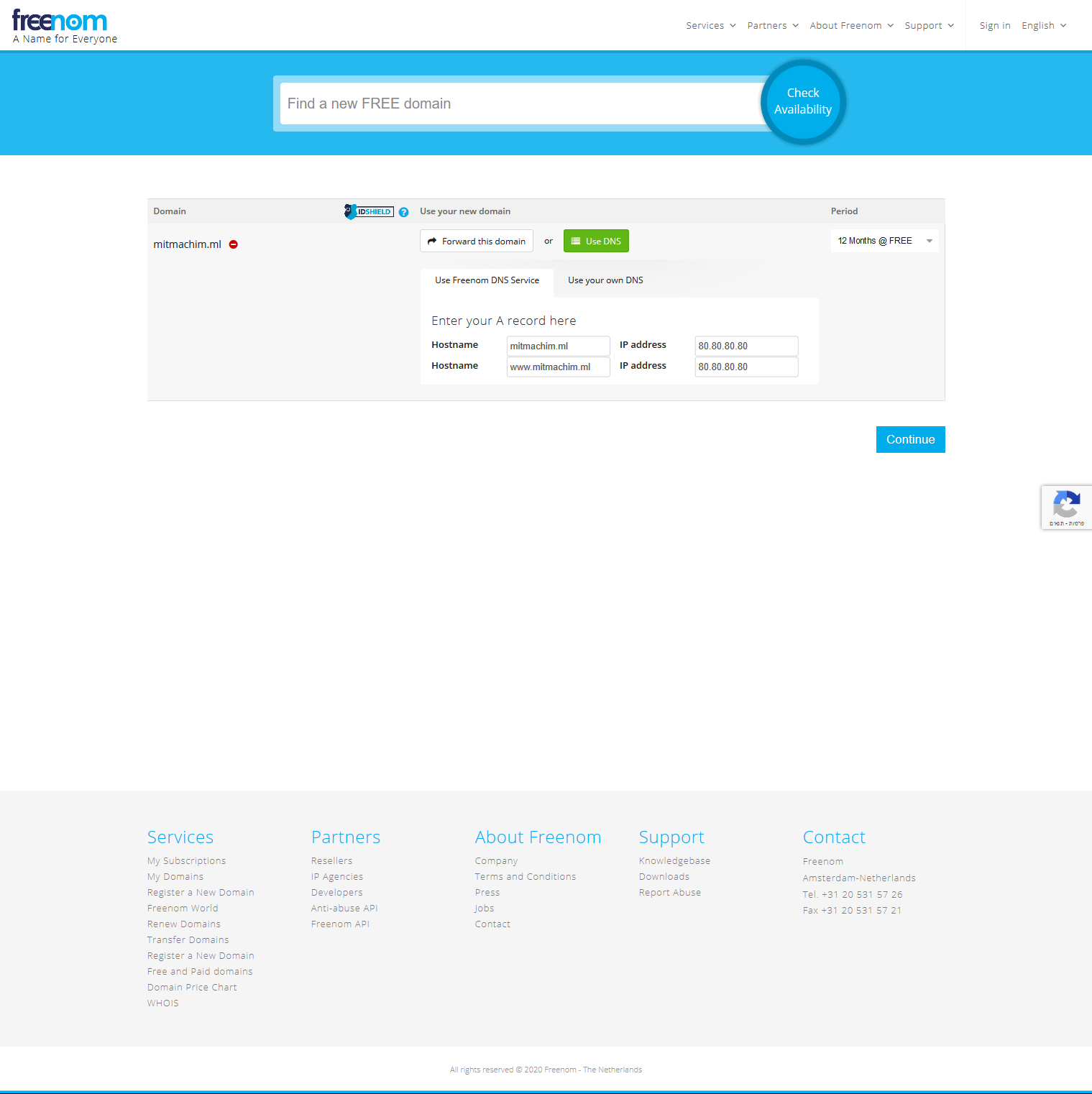Image resolution: width=1092 pixels, height=1094 pixels.
Task: Click the Support footer heading
Action: coord(671,837)
